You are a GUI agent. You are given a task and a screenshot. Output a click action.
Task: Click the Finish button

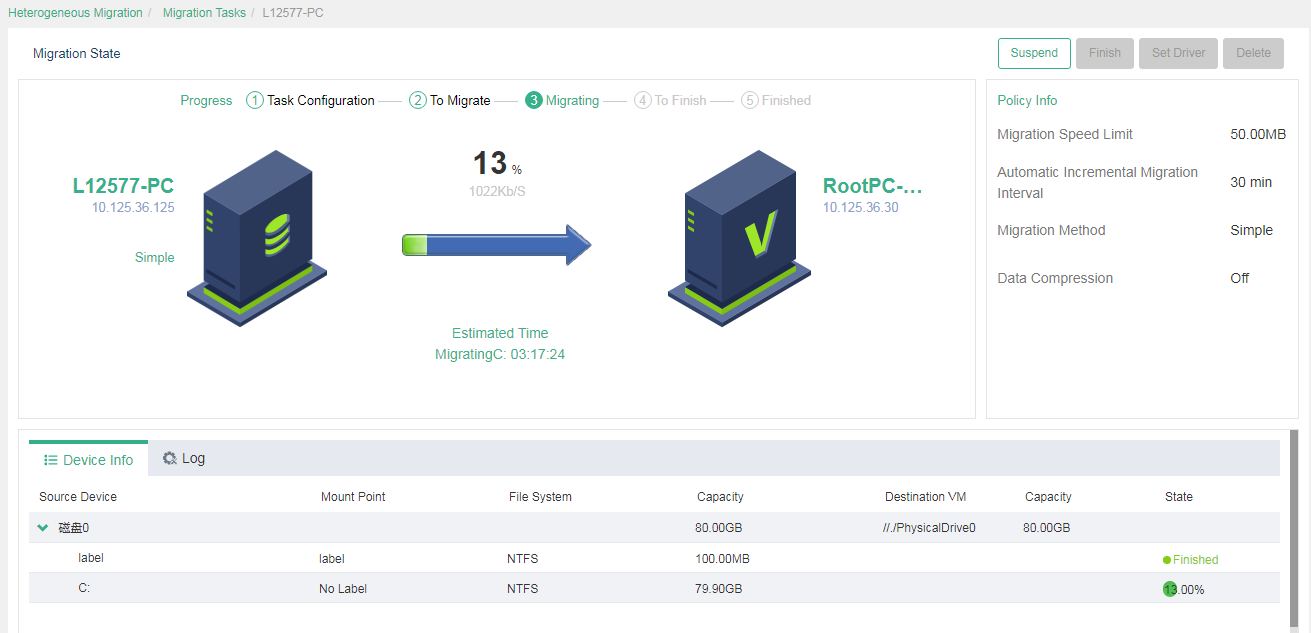(1104, 53)
